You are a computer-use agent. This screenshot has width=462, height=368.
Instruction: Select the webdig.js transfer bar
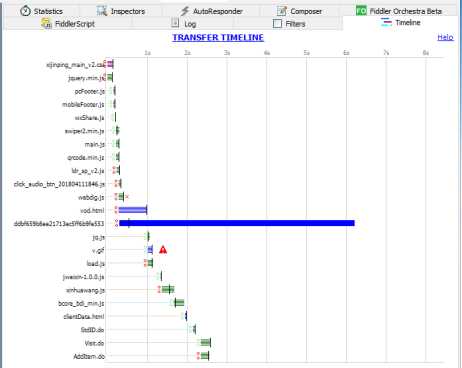121,197
